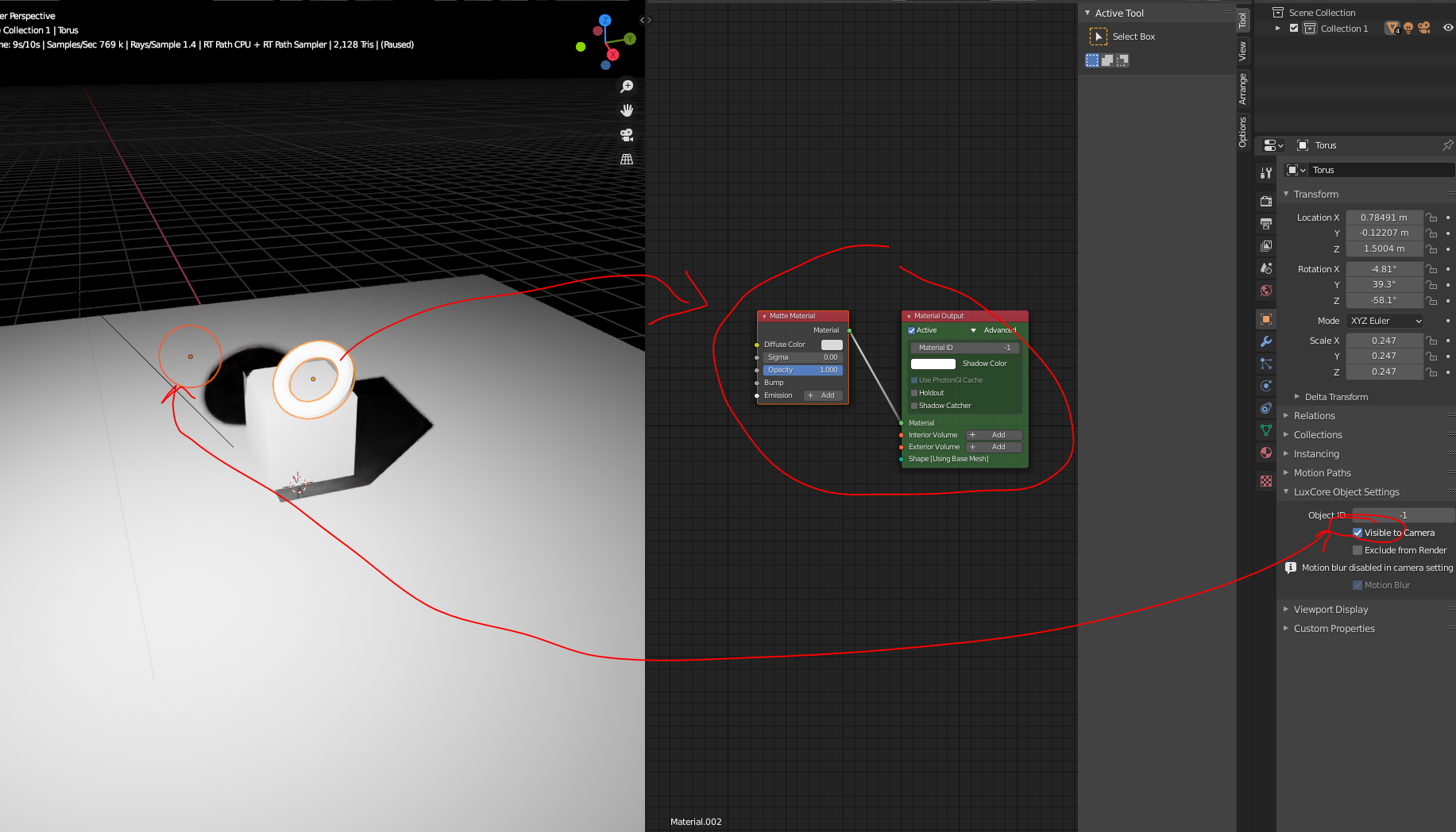
Task: Click the pan hand icon in viewport
Action: (627, 110)
